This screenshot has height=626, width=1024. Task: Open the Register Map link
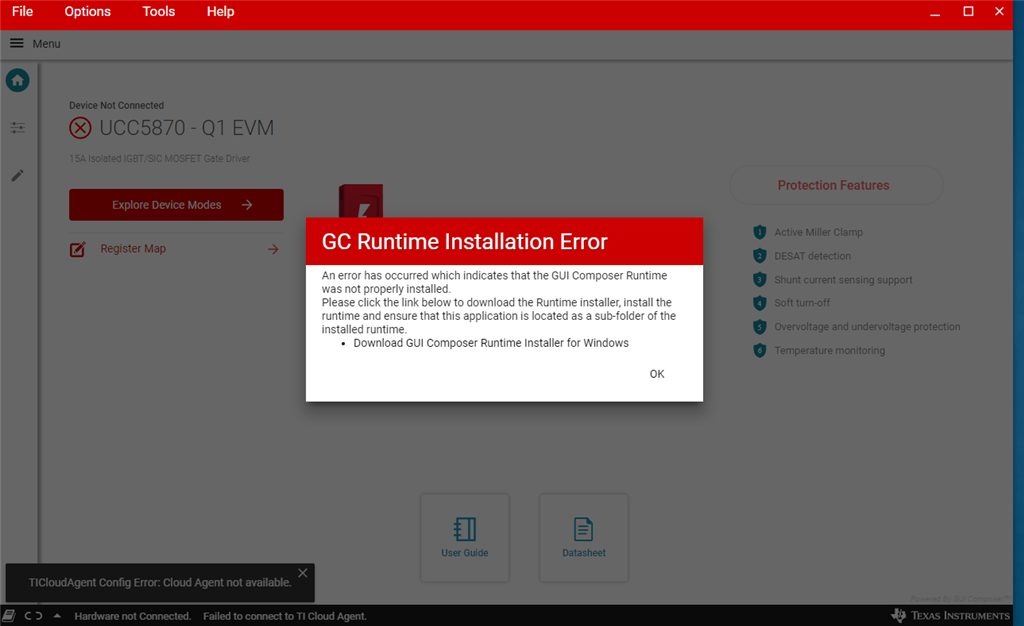133,249
